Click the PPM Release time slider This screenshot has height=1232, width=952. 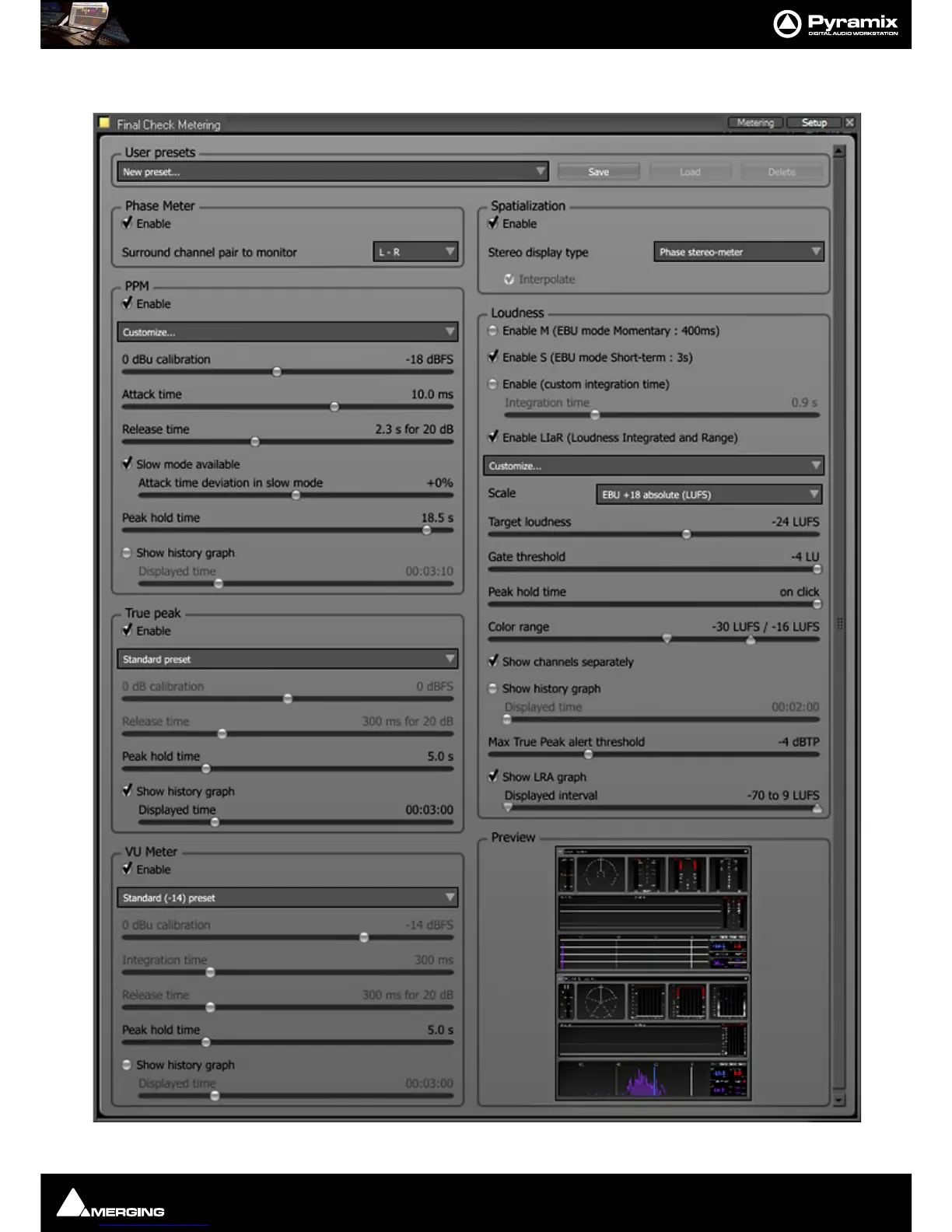point(288,442)
